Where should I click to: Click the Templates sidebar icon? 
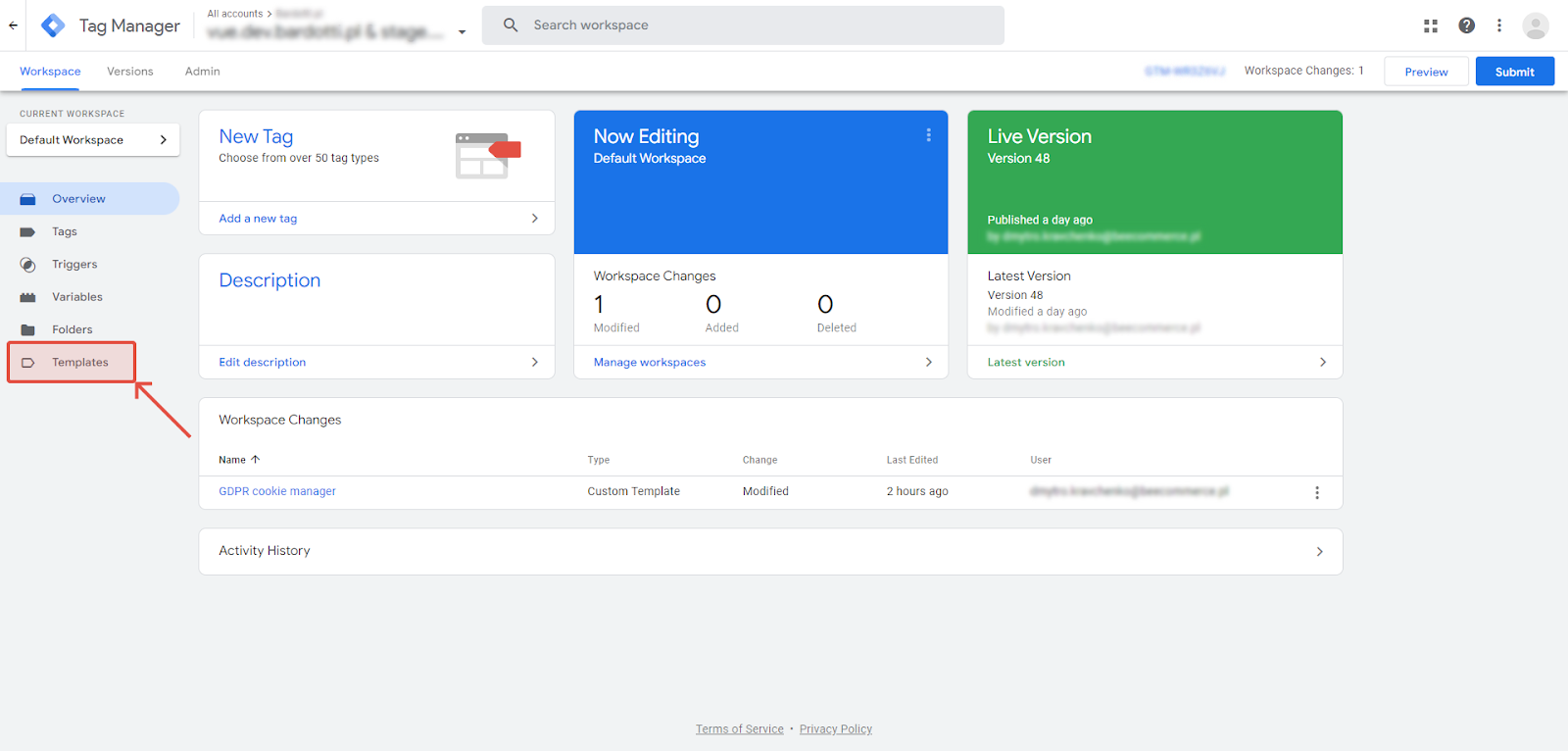(x=28, y=363)
